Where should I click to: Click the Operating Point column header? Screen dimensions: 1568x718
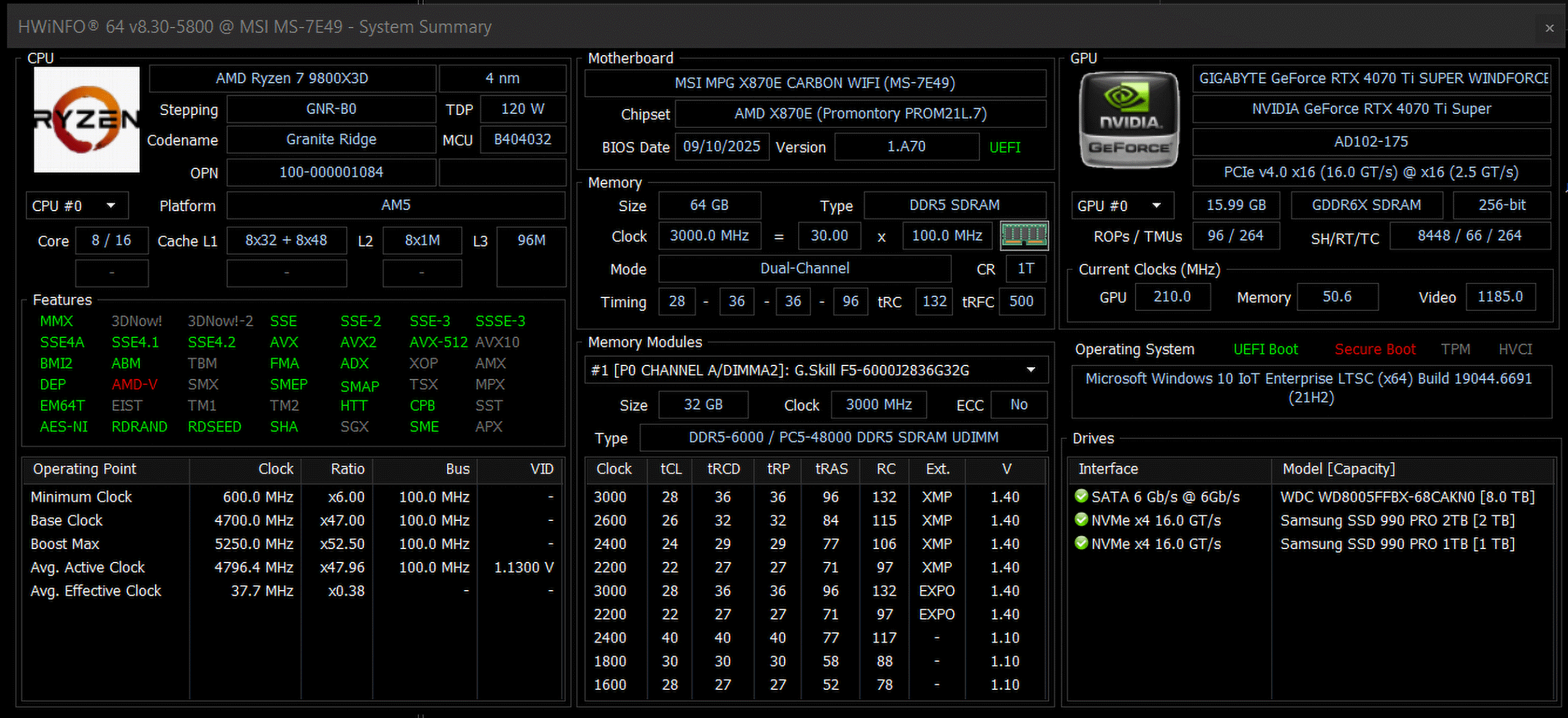point(85,469)
